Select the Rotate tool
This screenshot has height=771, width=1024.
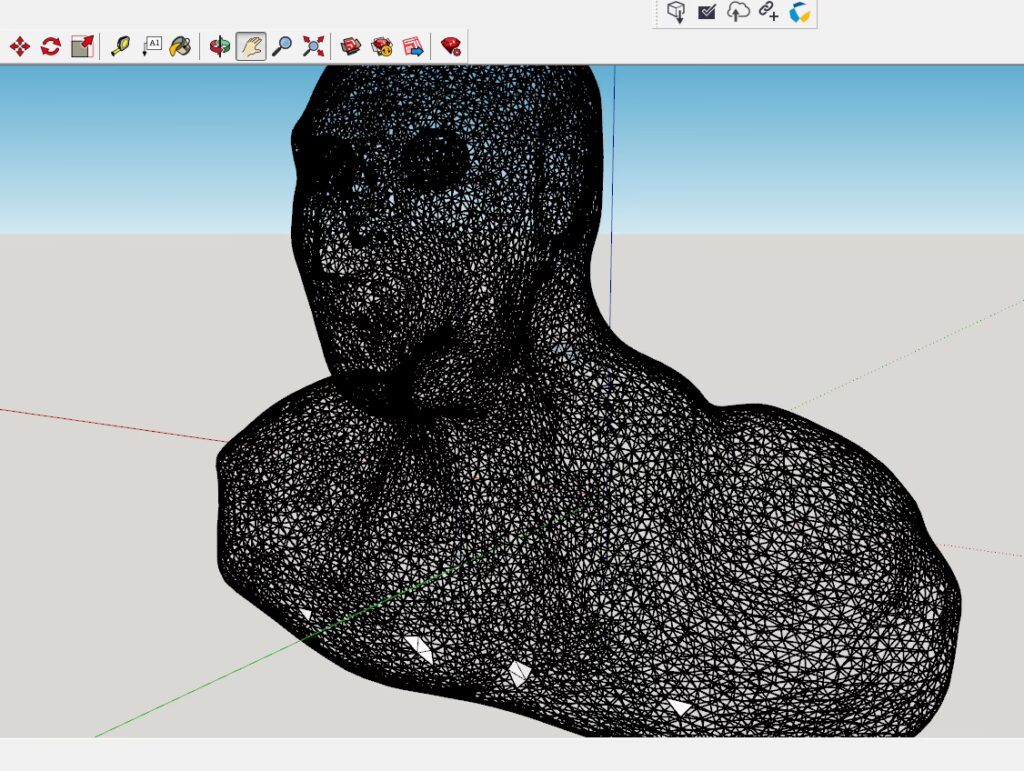point(51,46)
